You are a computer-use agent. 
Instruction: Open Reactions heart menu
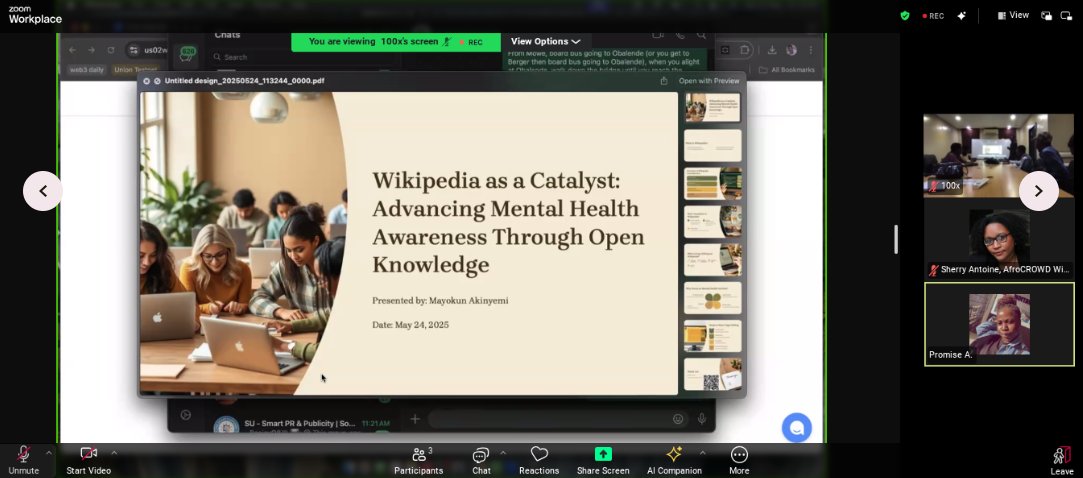point(539,460)
